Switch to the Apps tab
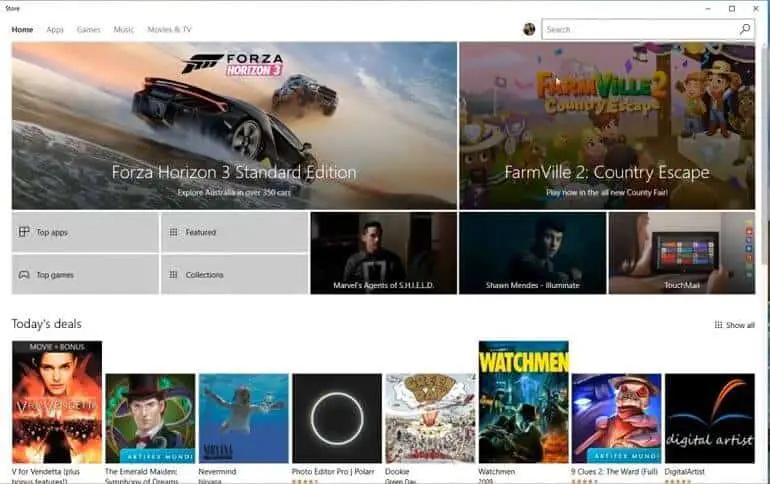Viewport: 770px width, 484px height. 55,29
